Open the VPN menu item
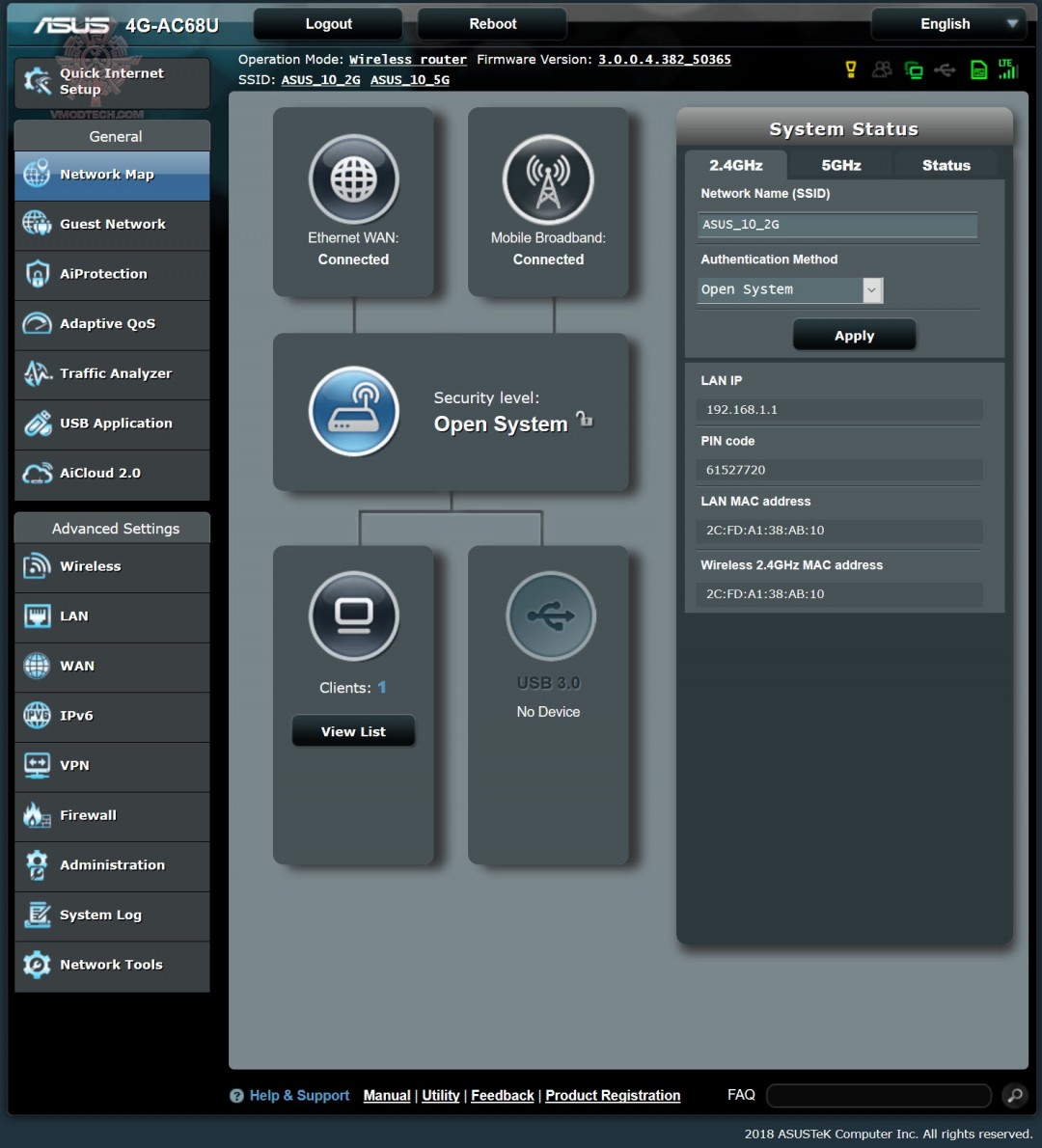Screen dimensions: 1042x1148 point(112,765)
